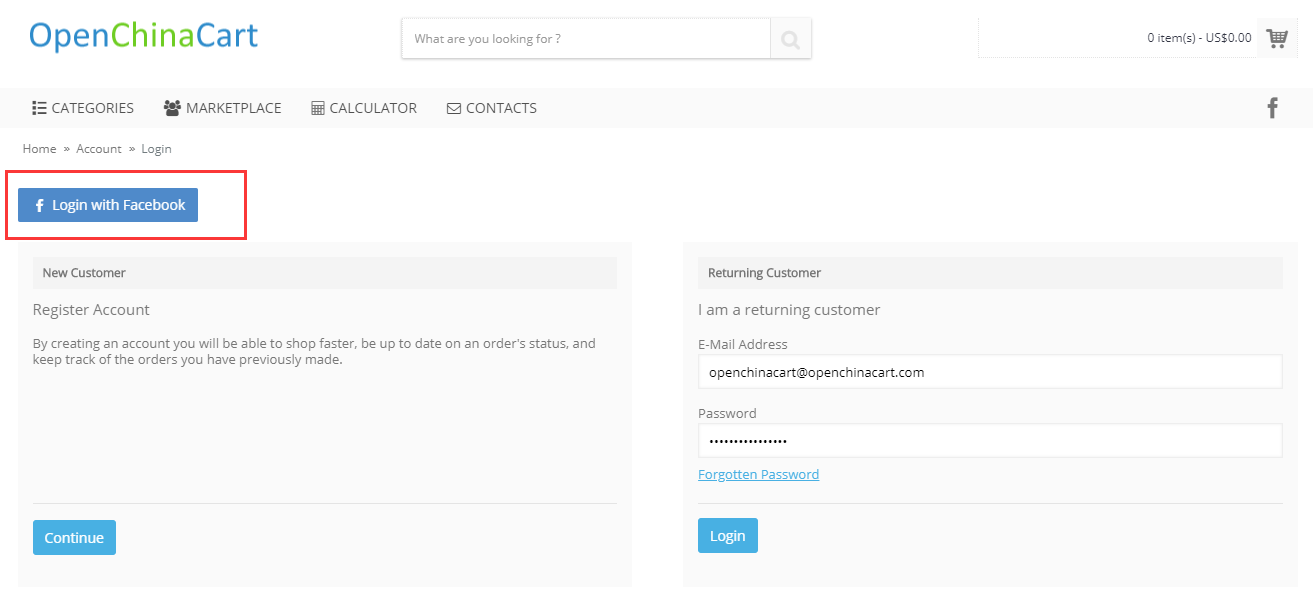Go to Marketplace
1313x595 pixels.
[x=222, y=108]
